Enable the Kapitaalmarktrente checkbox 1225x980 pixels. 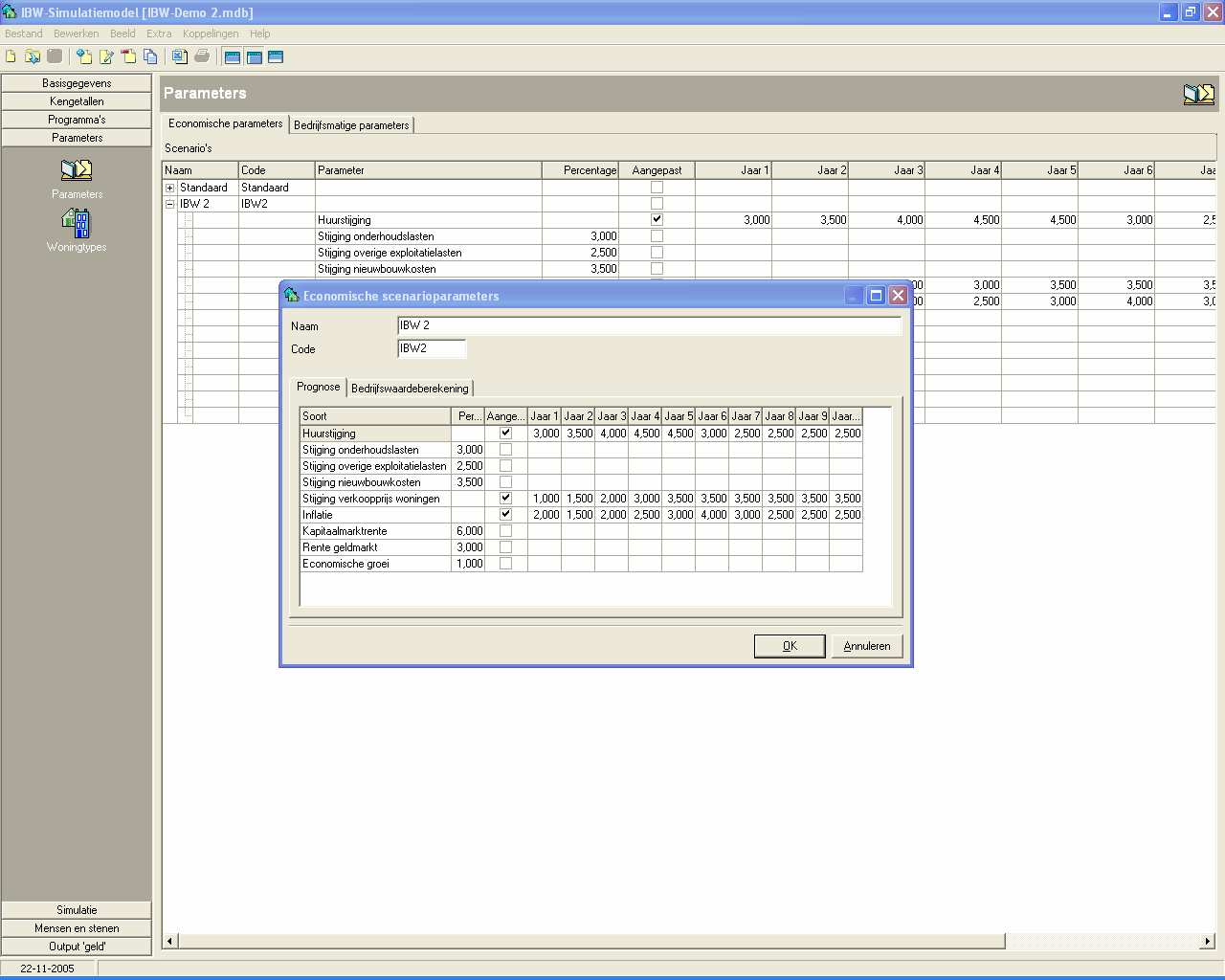click(505, 530)
